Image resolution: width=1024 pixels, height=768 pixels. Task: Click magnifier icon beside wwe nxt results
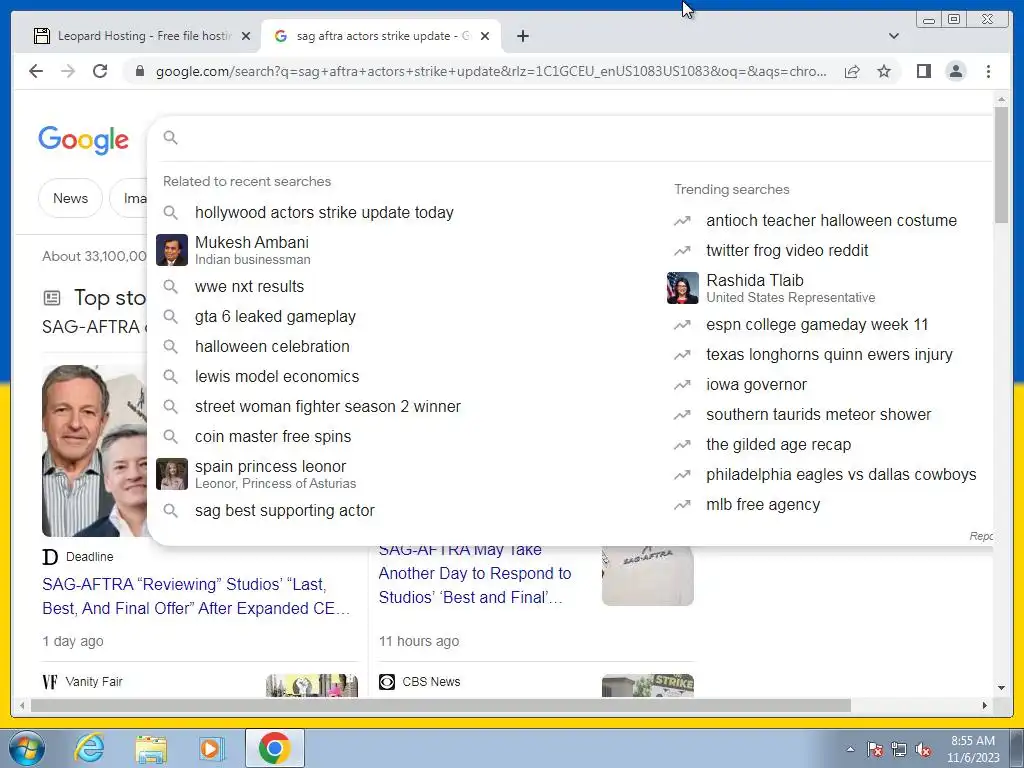pyautogui.click(x=170, y=287)
